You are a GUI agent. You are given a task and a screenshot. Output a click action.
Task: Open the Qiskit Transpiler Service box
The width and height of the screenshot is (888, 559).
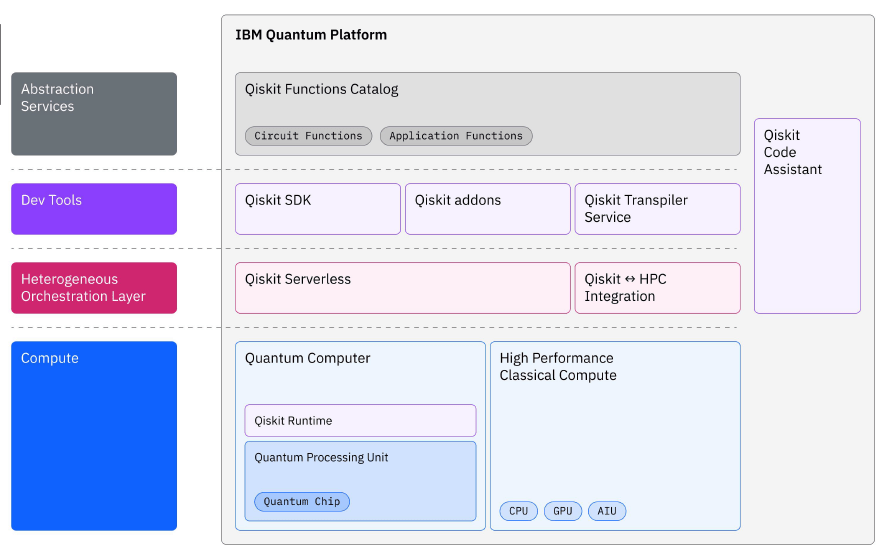(658, 209)
